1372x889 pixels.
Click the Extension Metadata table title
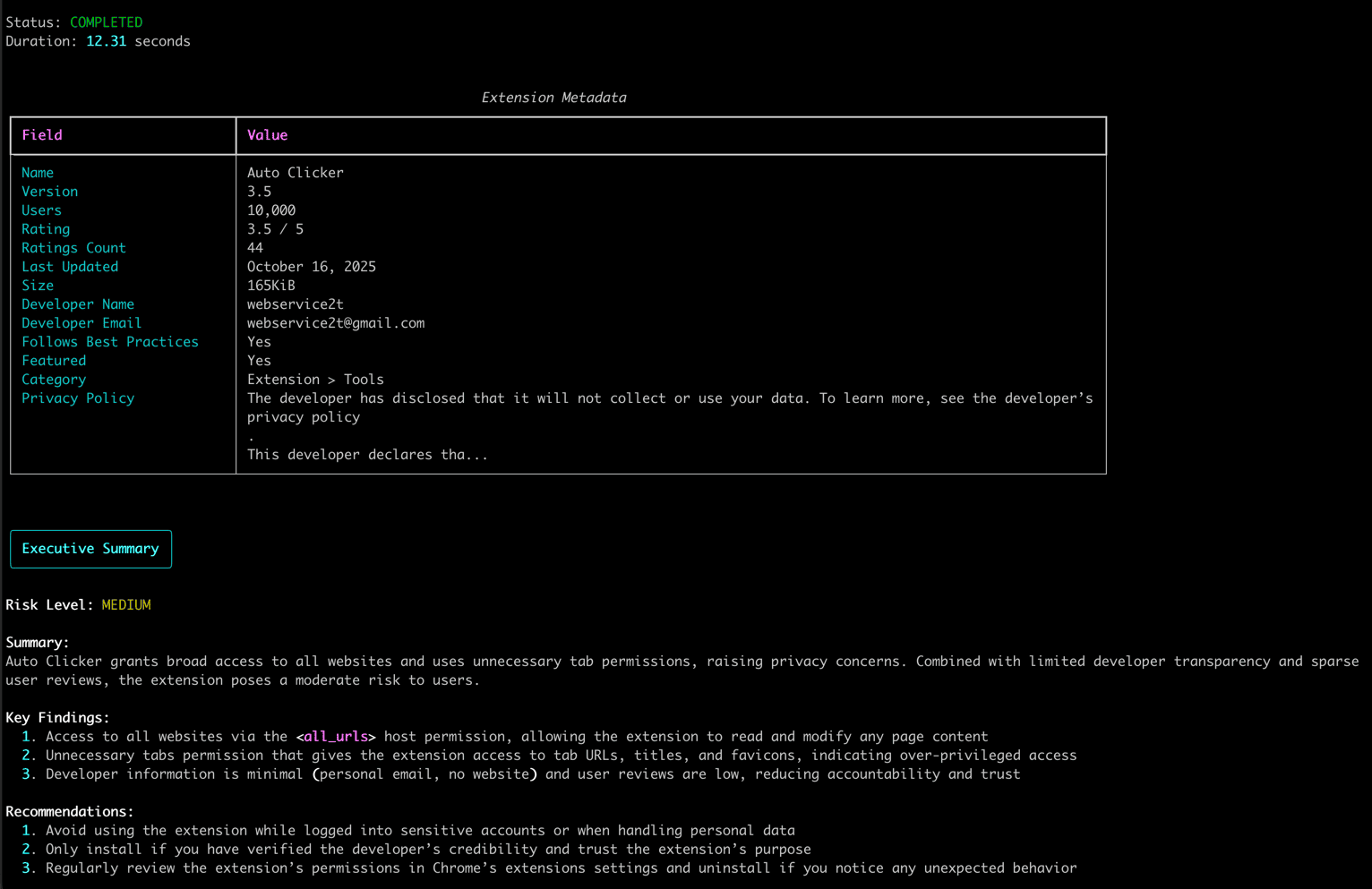(553, 98)
